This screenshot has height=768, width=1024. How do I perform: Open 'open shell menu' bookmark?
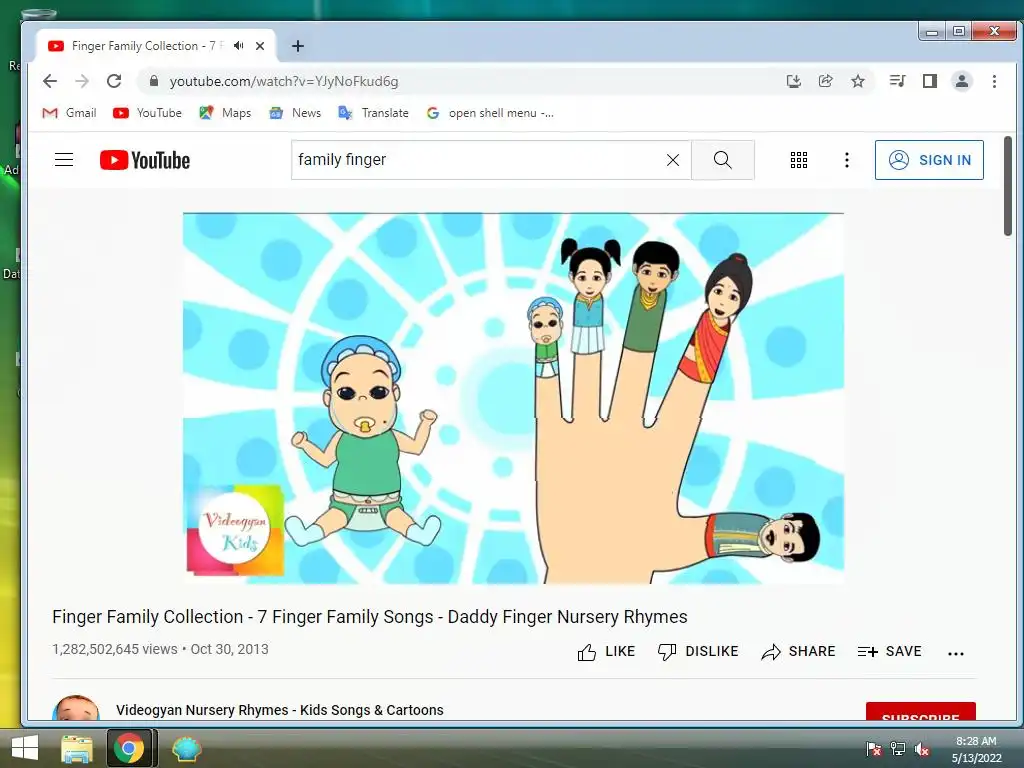(x=490, y=113)
